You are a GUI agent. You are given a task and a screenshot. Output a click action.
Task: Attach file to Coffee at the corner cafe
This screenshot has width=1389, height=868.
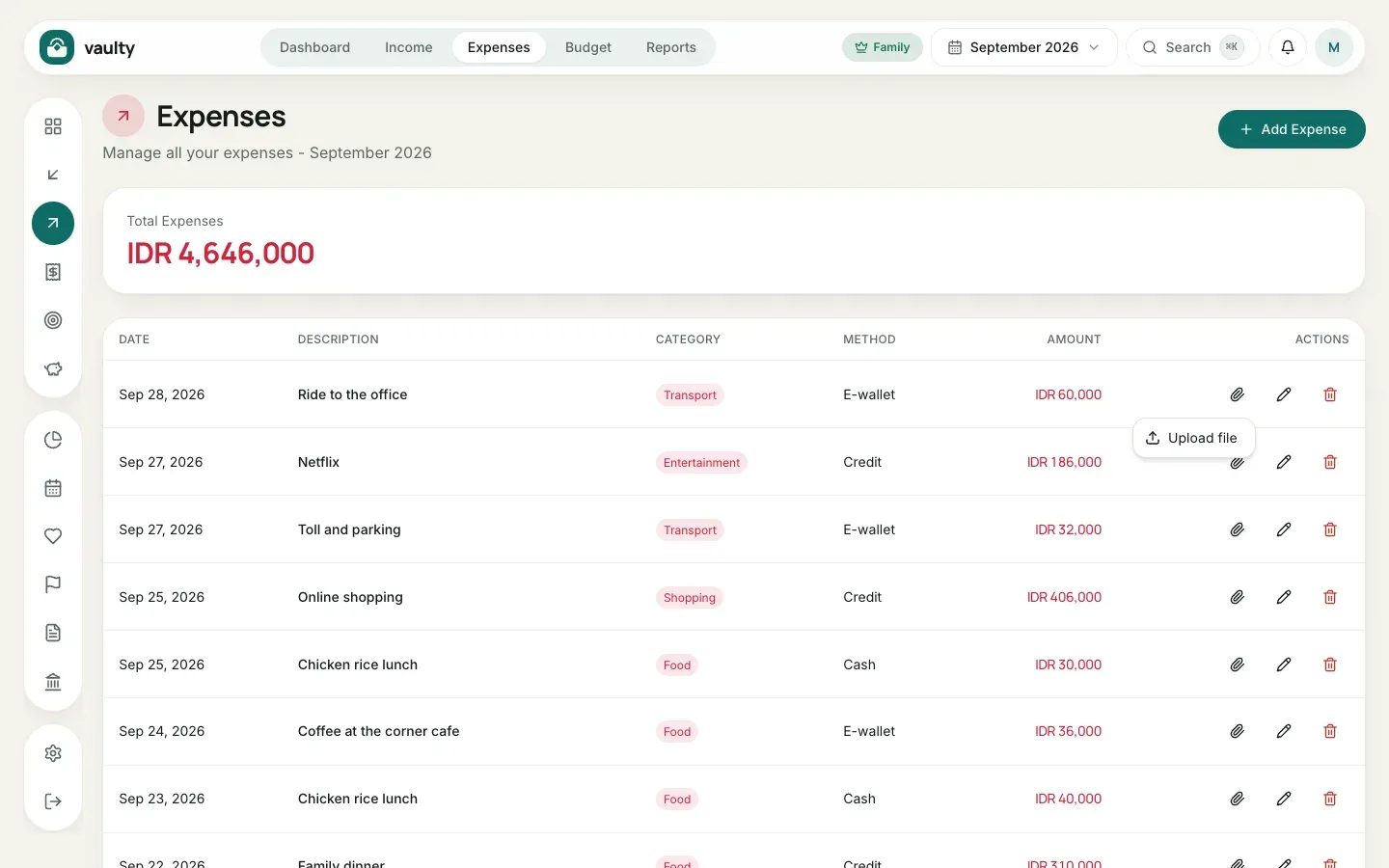[x=1238, y=731]
